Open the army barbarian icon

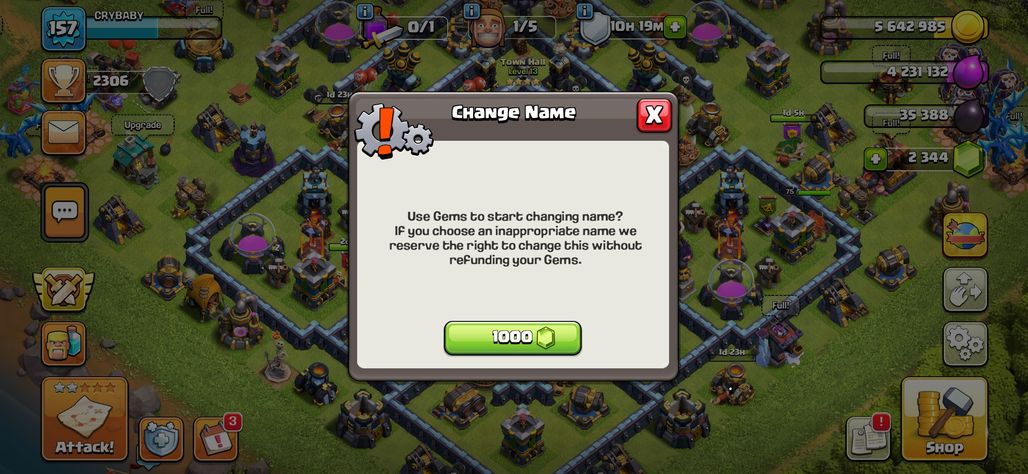[x=64, y=344]
